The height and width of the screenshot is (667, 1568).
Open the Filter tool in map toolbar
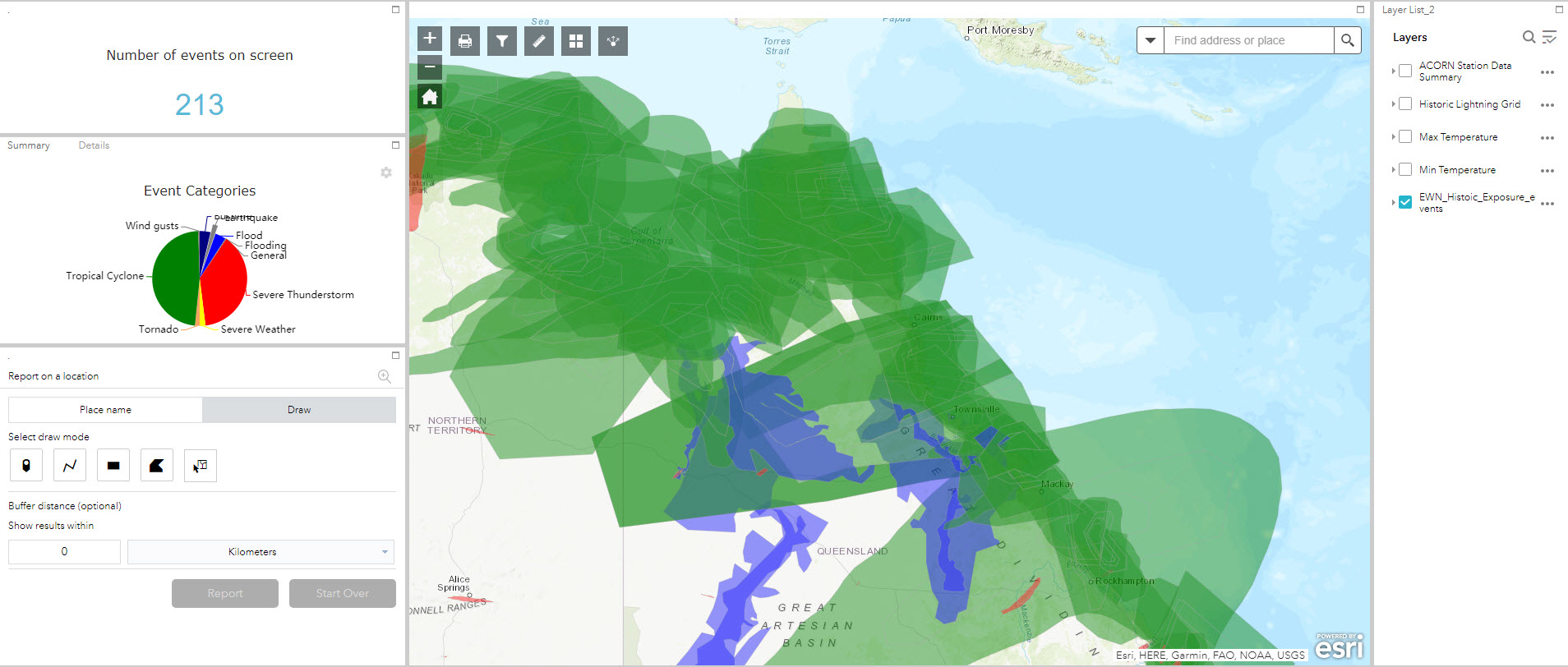click(502, 41)
